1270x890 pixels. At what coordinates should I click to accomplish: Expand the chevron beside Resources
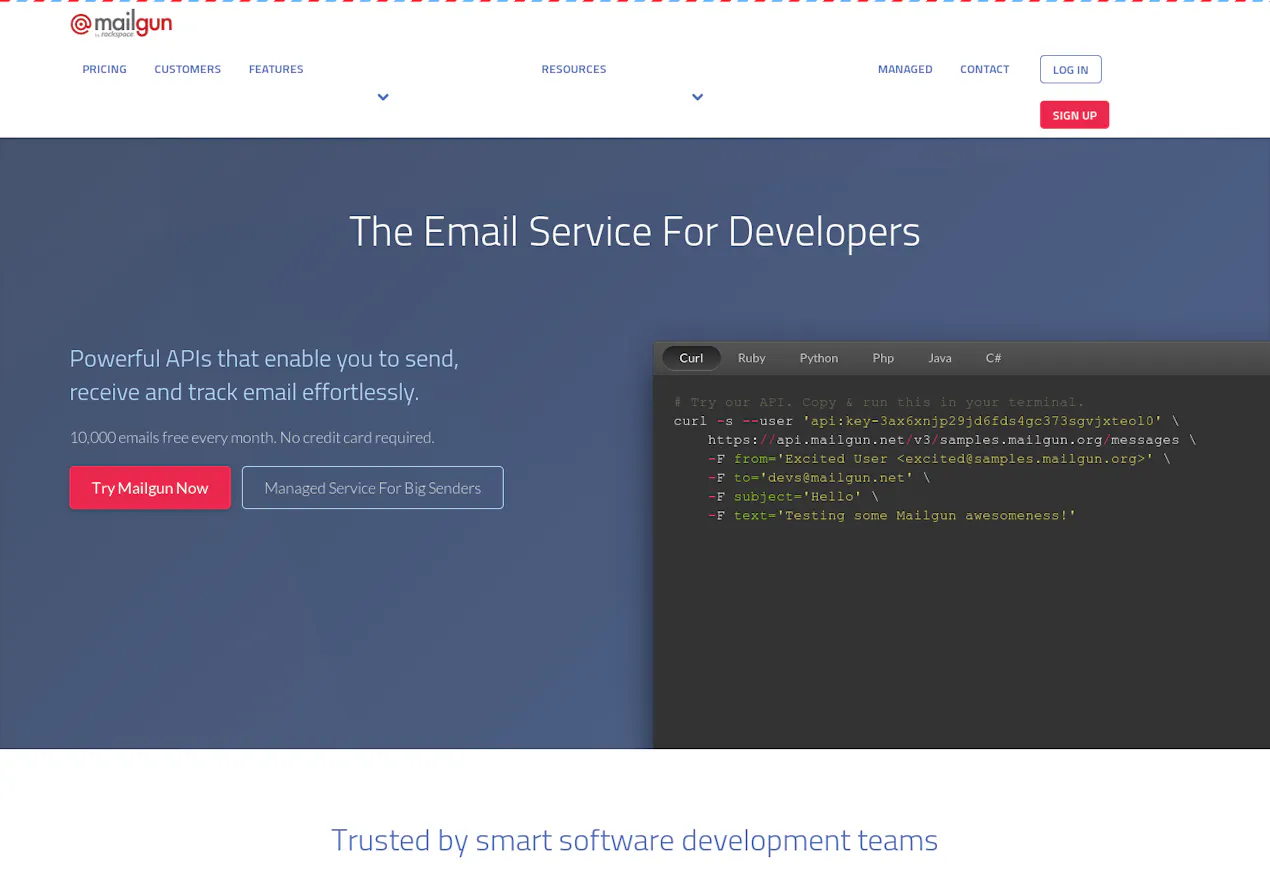tap(697, 97)
